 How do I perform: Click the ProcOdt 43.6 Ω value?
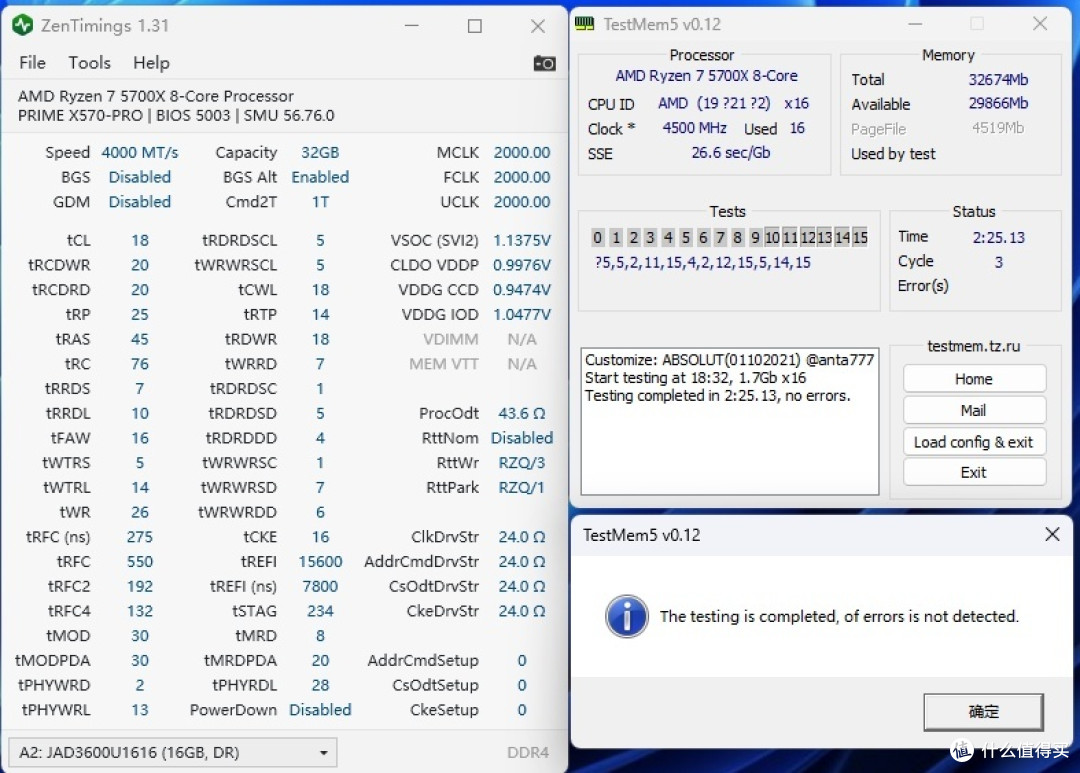pos(522,413)
